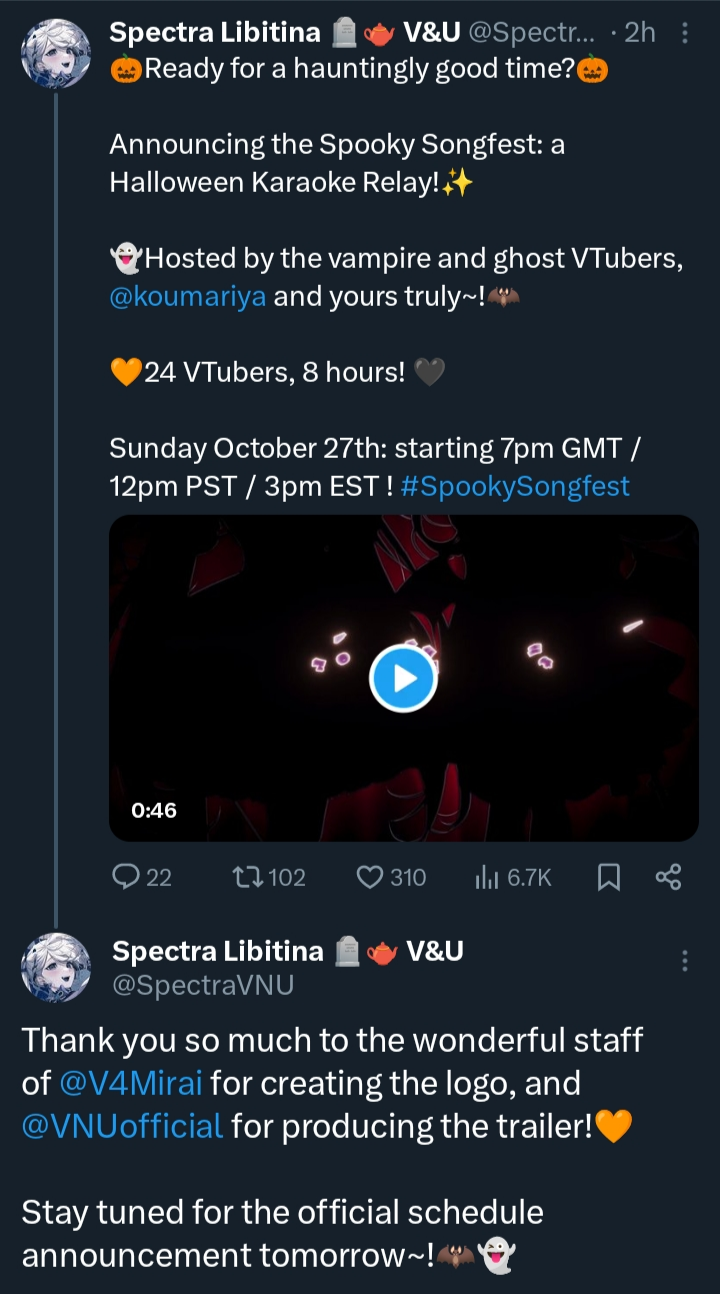Share the tweet via share icon
Screen dimensions: 720x1294
click(668, 877)
